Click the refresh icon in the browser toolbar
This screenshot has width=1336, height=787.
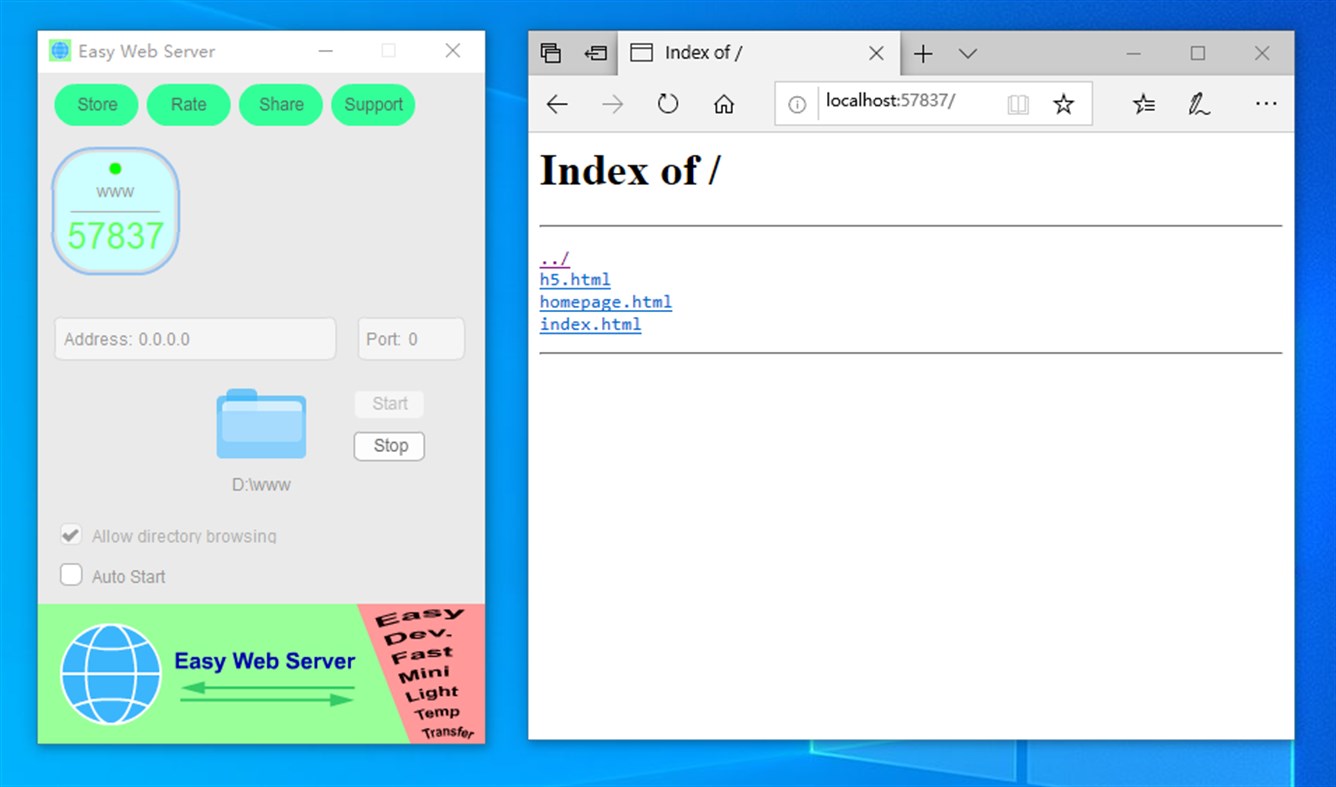[x=667, y=103]
